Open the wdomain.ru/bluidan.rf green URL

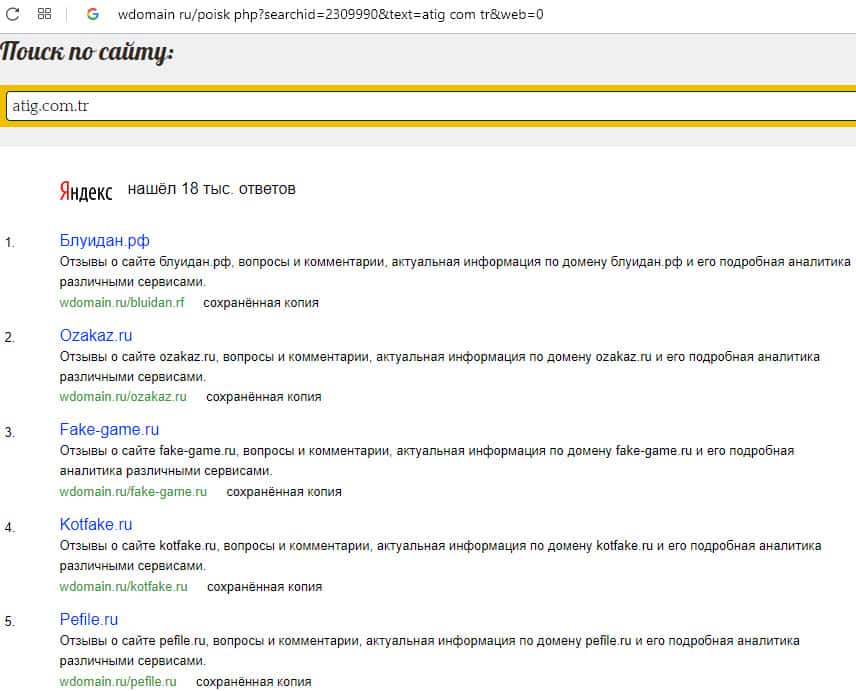pyautogui.click(x=122, y=302)
